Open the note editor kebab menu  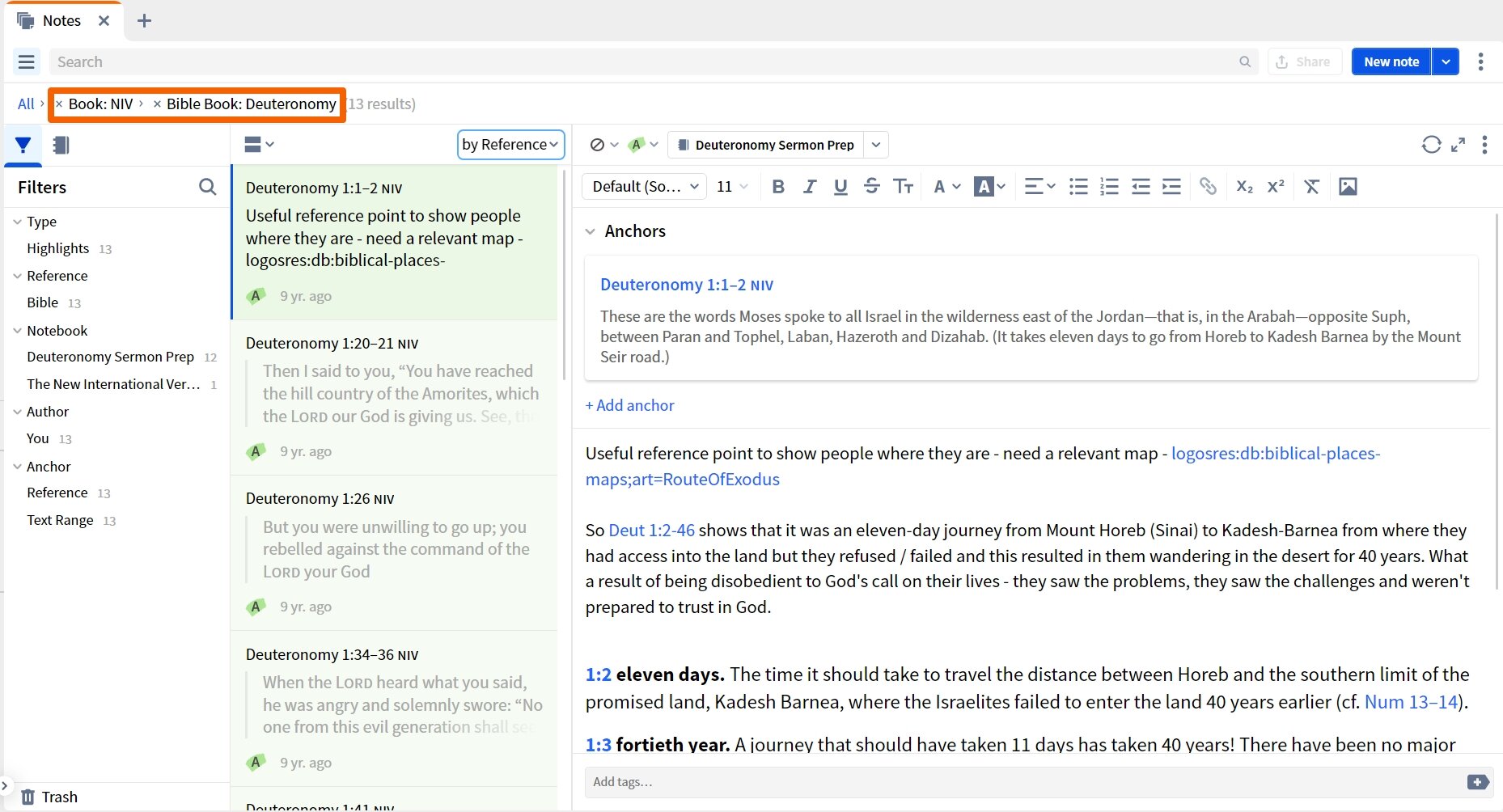point(1484,145)
